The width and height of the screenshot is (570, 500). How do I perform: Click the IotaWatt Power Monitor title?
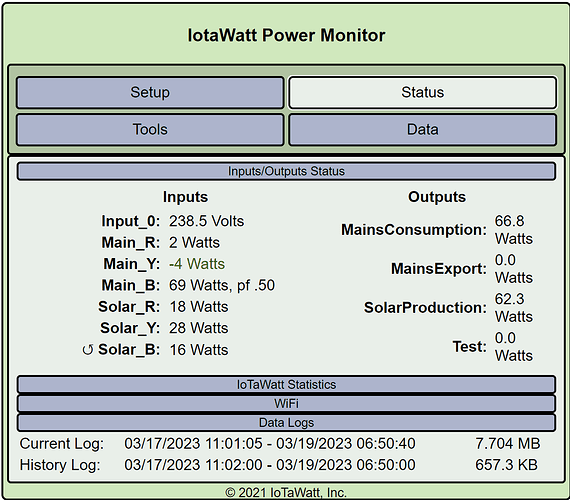coord(286,35)
